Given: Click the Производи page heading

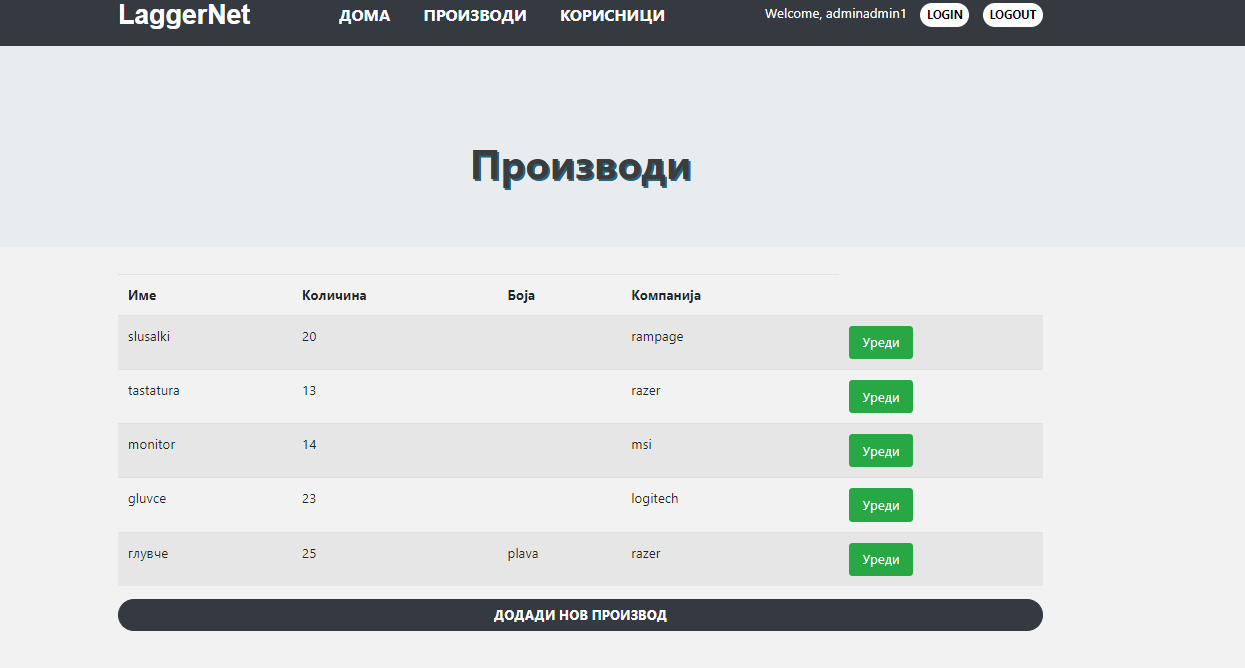Looking at the screenshot, I should (581, 166).
